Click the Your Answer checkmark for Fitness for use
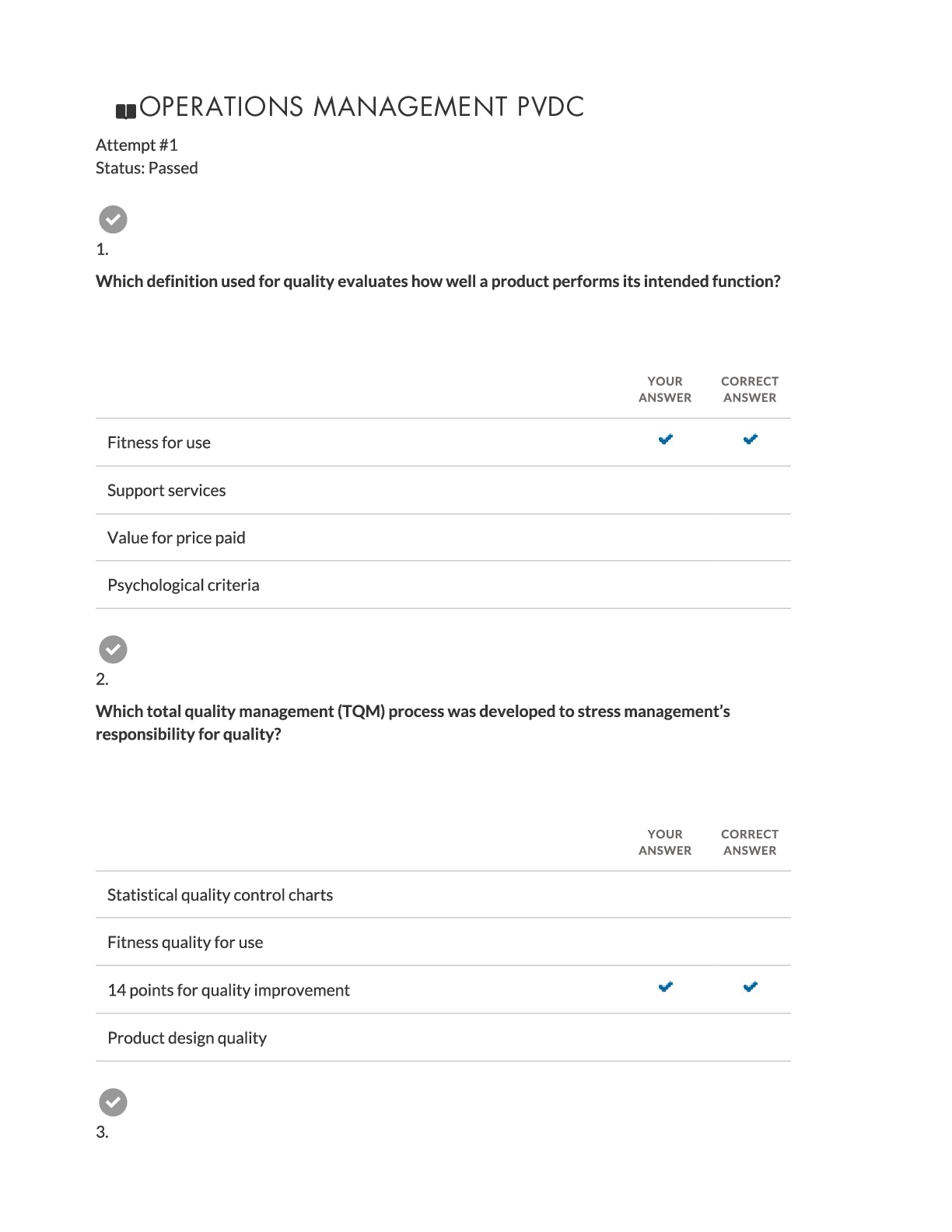The height and width of the screenshot is (1232, 952). (665, 440)
